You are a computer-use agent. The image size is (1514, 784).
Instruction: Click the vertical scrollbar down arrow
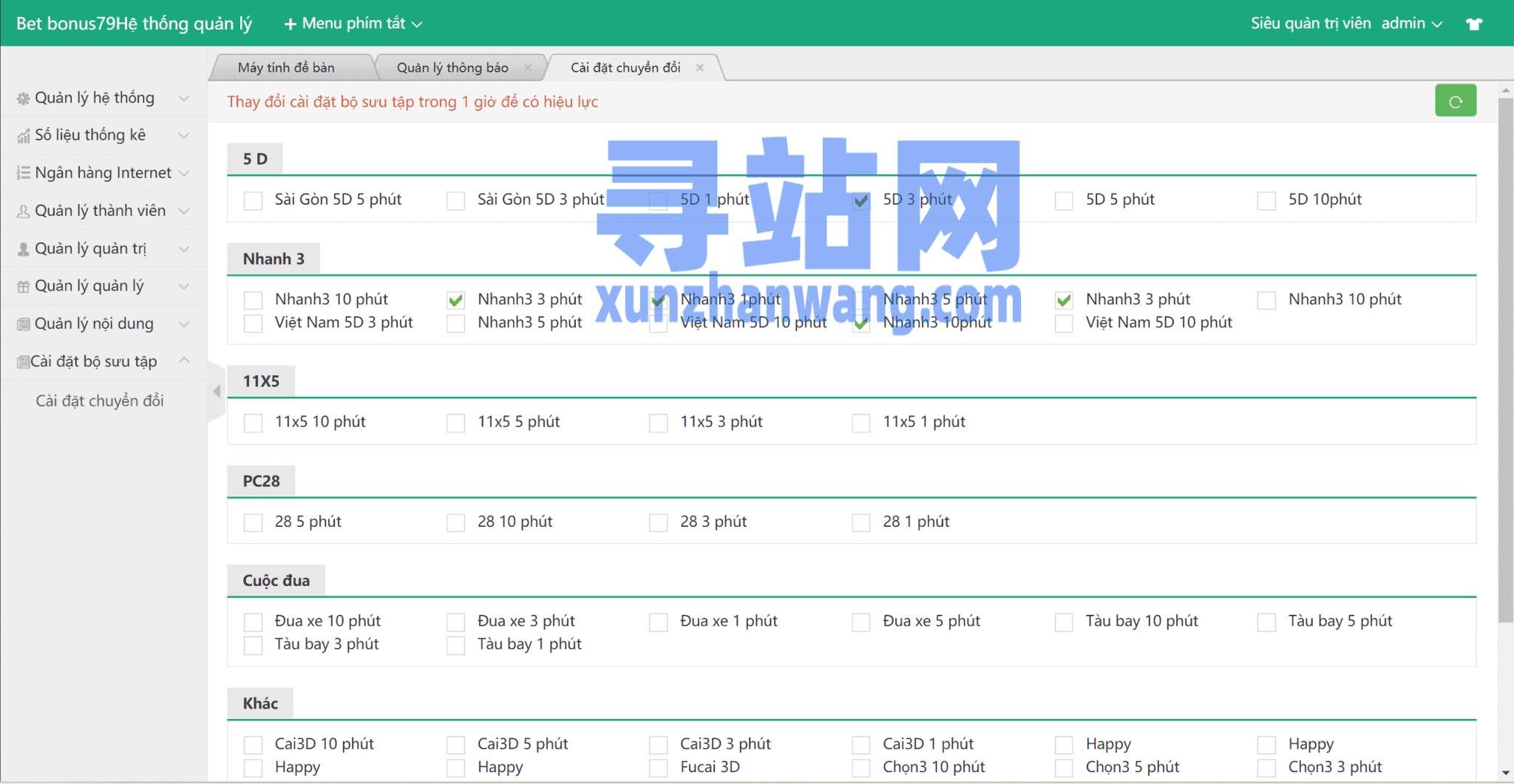tap(1506, 774)
